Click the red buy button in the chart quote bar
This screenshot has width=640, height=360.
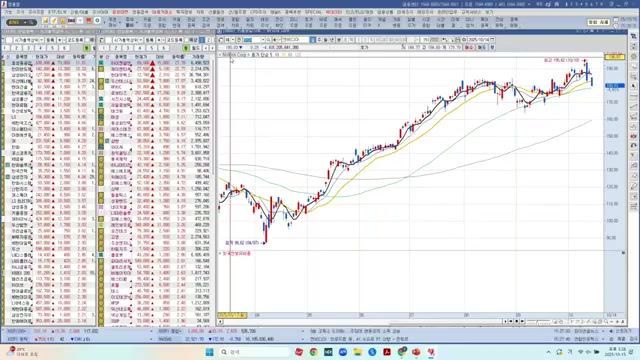[x=469, y=47]
